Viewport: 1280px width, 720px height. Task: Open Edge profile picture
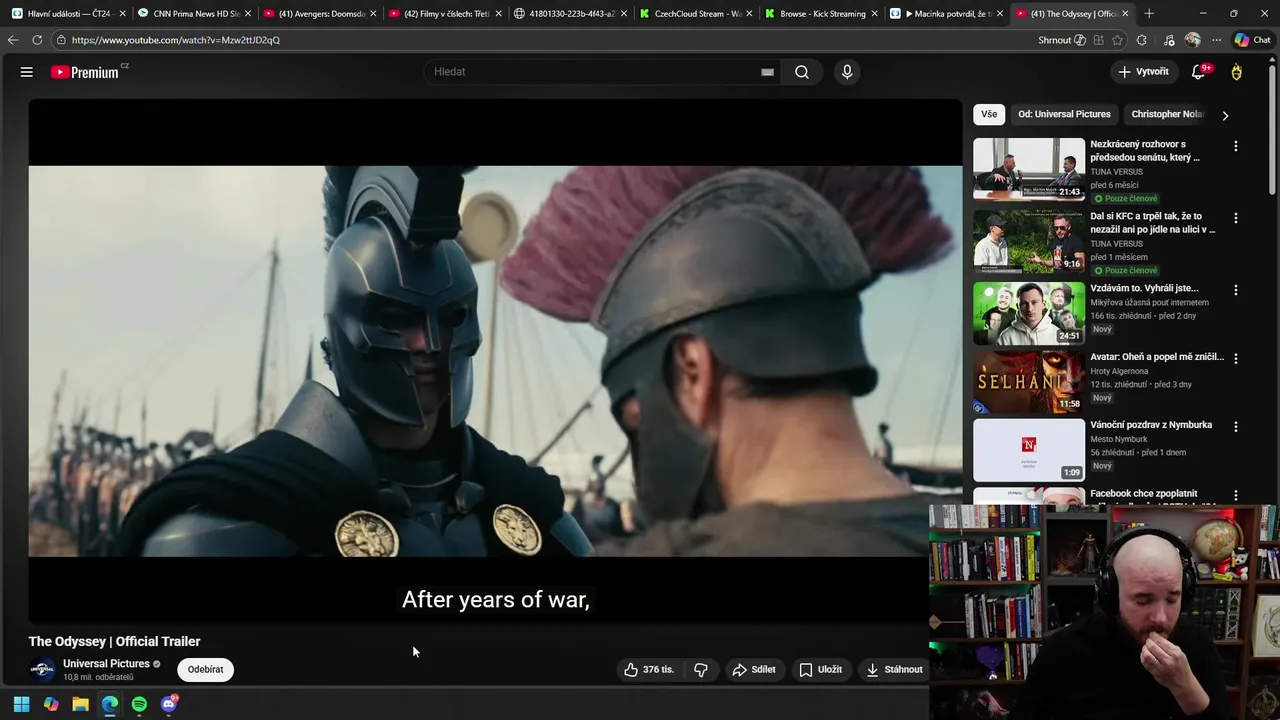pos(1192,40)
